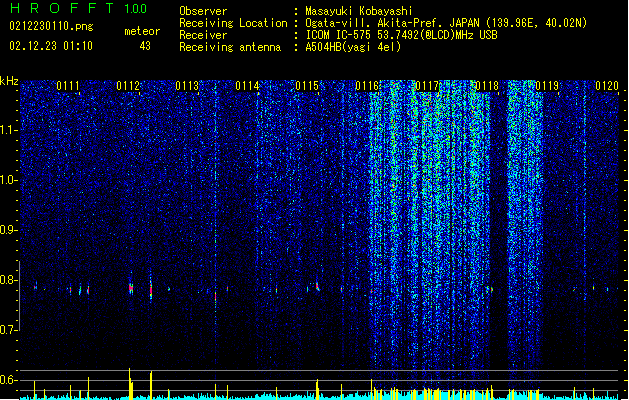Click the 0.8 kHz axis value
The width and height of the screenshot is (629, 400).
tap(9, 280)
